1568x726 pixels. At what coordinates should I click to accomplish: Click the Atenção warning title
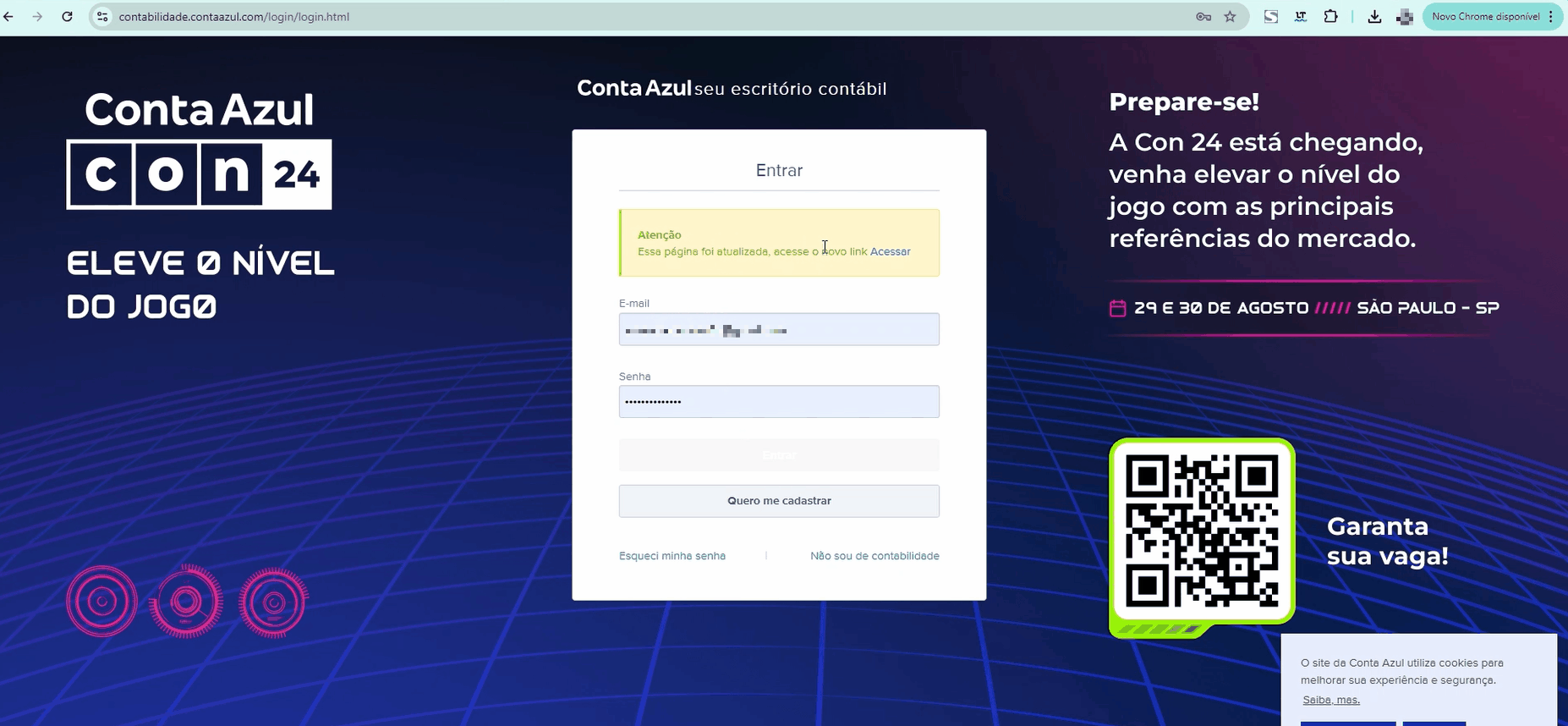660,235
